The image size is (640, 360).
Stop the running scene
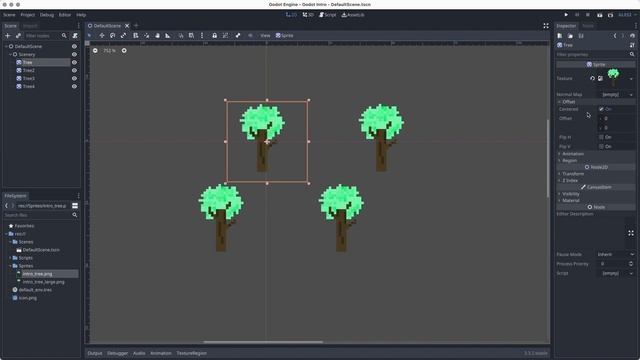[588, 15]
